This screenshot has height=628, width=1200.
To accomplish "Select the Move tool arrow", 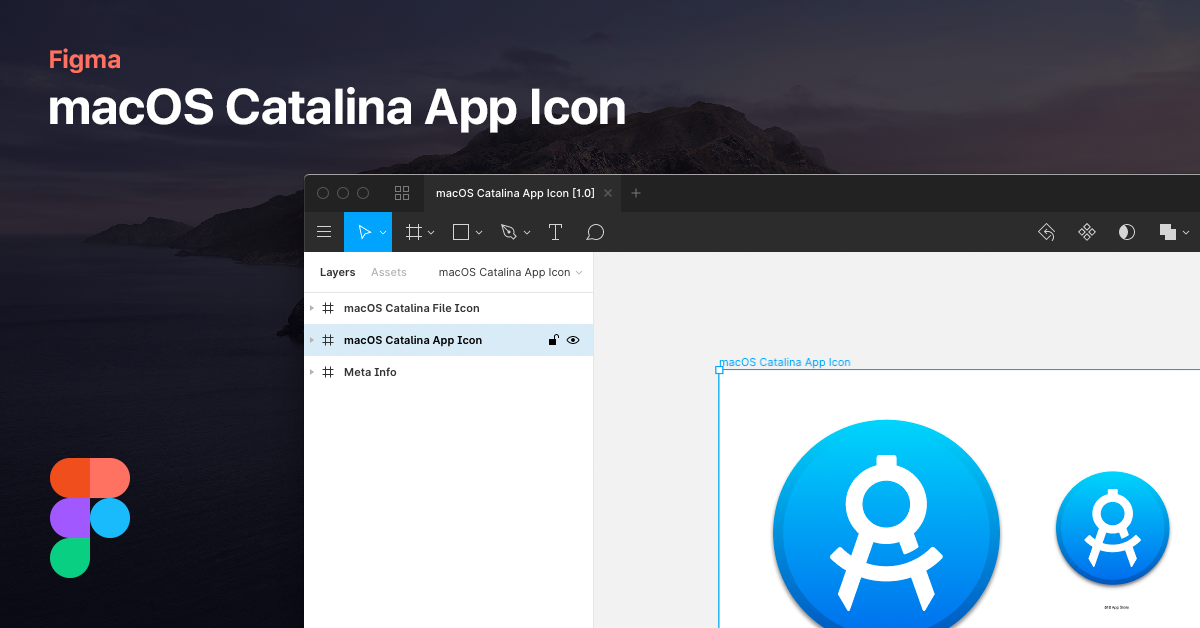I will (x=364, y=232).
